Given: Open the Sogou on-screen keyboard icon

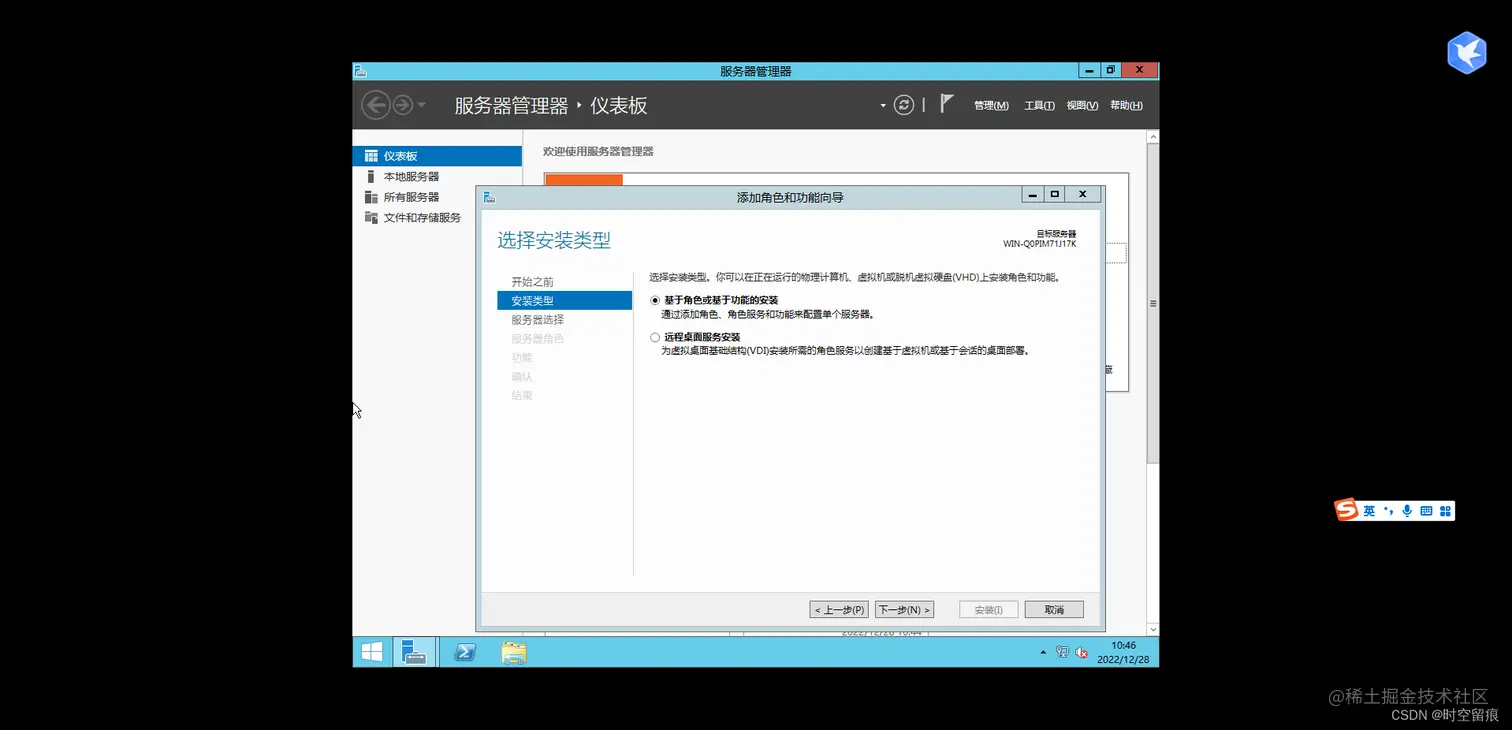Looking at the screenshot, I should click(1425, 510).
